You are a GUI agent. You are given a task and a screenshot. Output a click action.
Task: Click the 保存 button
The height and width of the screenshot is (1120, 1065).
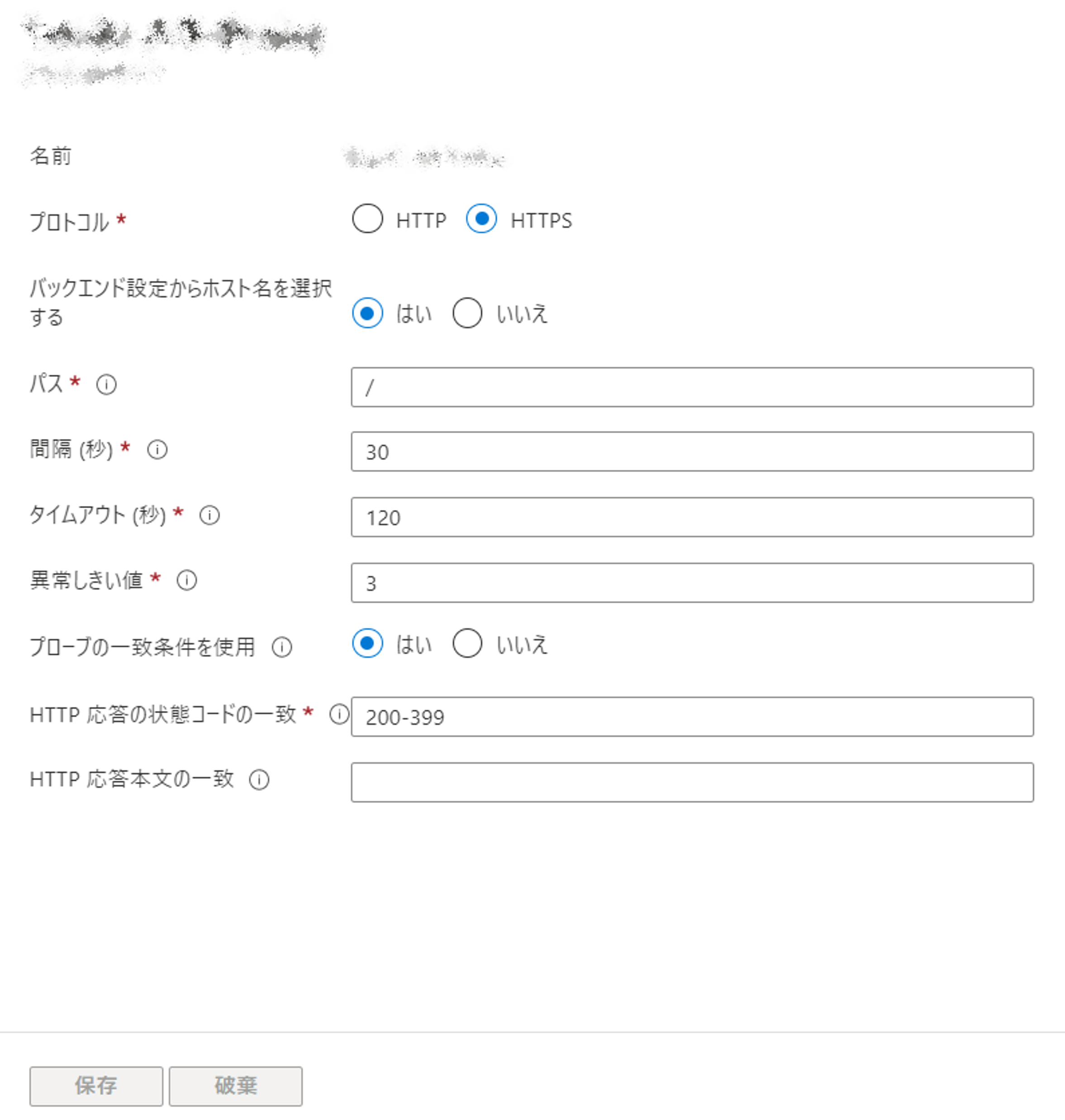pos(96,1085)
